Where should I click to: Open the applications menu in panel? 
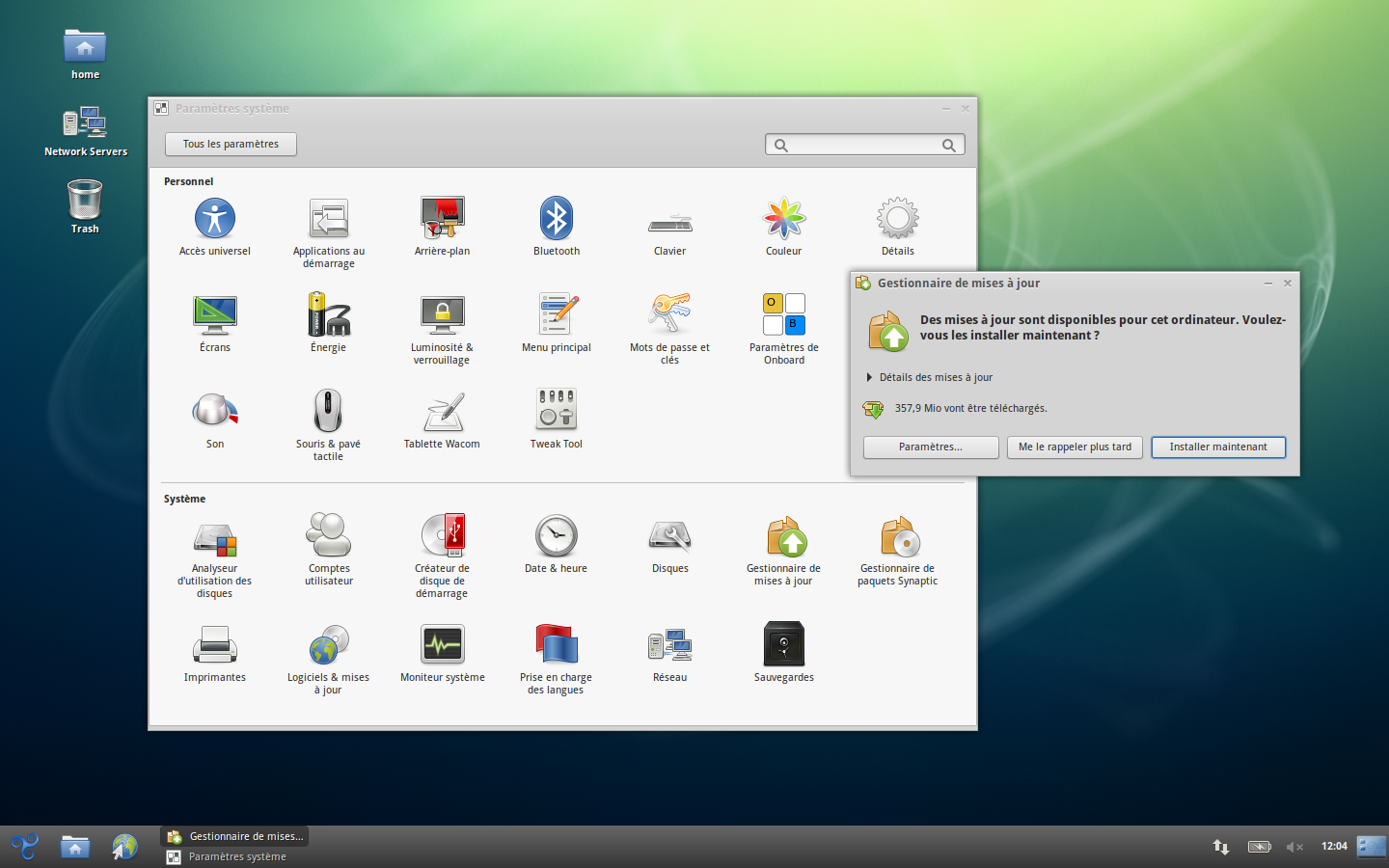coord(25,847)
